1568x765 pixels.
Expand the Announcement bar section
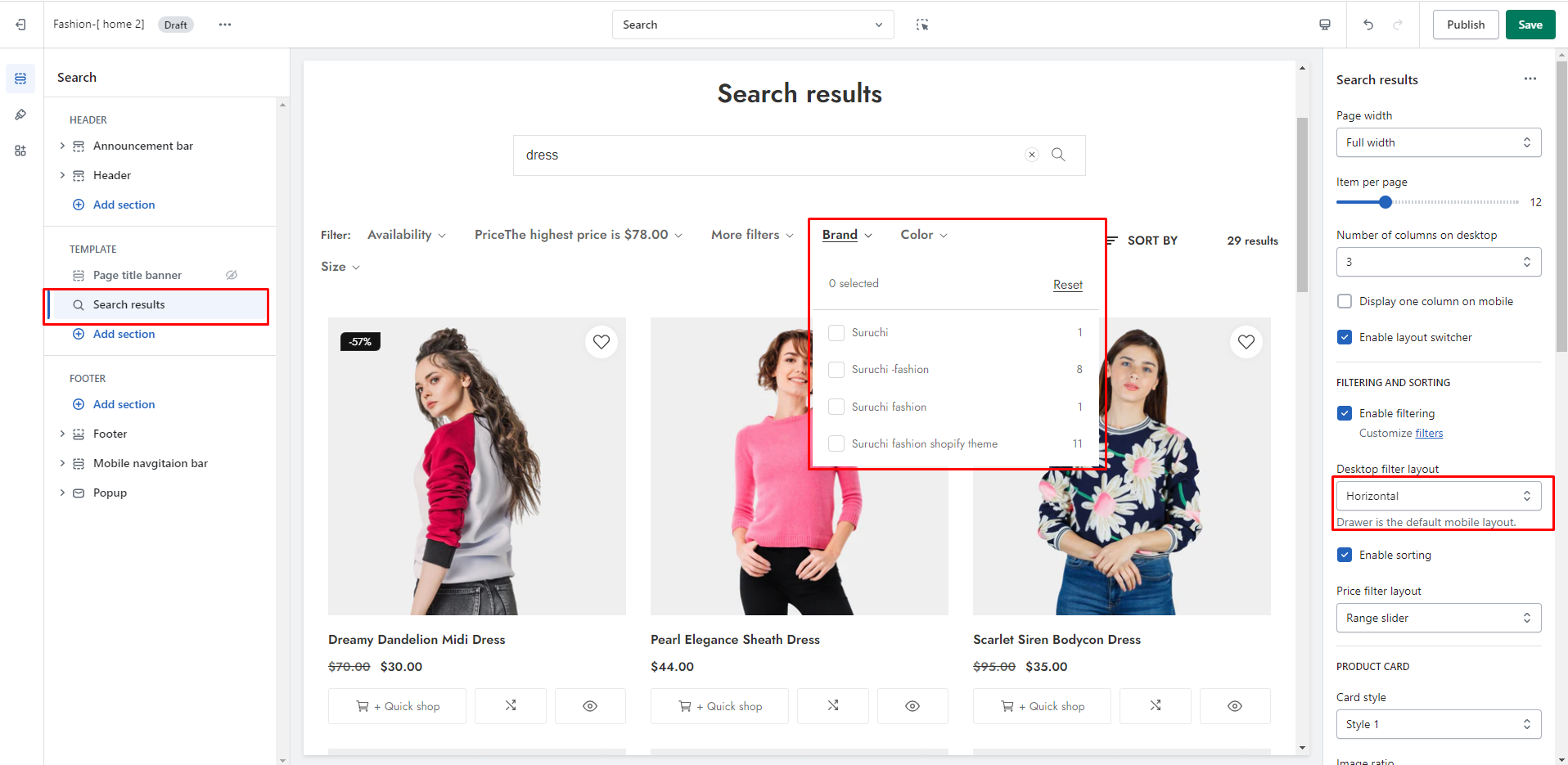tap(62, 146)
